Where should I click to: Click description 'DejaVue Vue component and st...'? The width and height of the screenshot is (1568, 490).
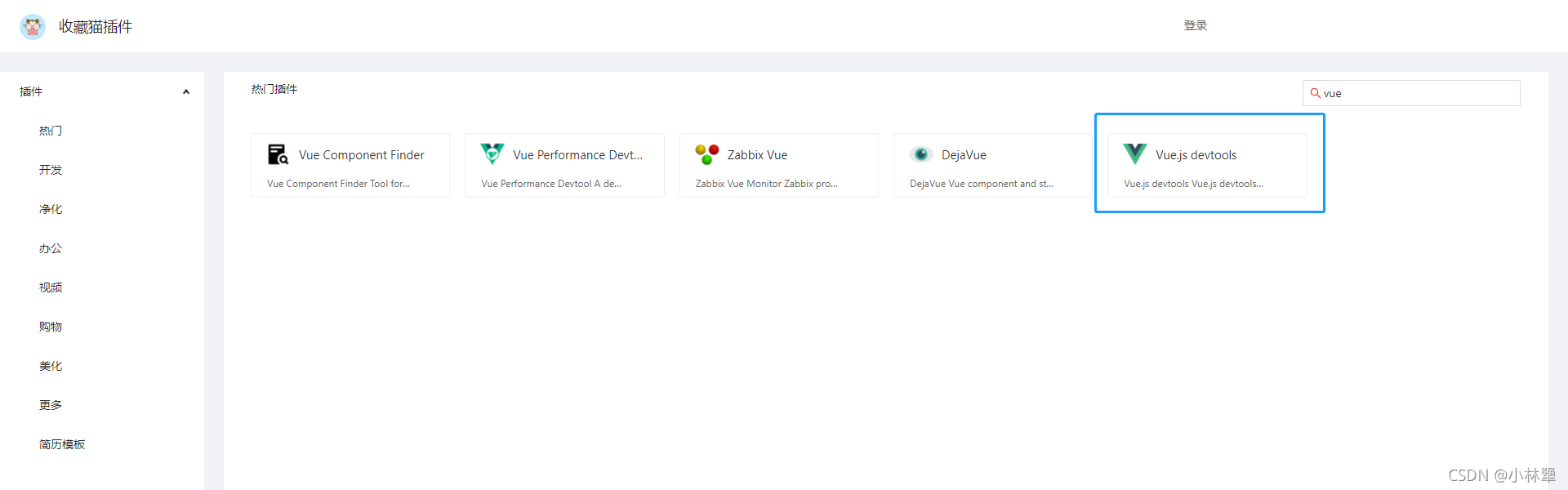tap(982, 184)
